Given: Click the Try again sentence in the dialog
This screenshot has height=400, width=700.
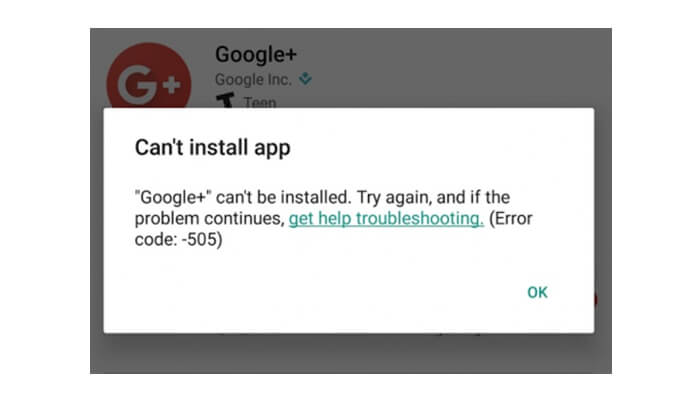Looking at the screenshot, I should point(433,197).
